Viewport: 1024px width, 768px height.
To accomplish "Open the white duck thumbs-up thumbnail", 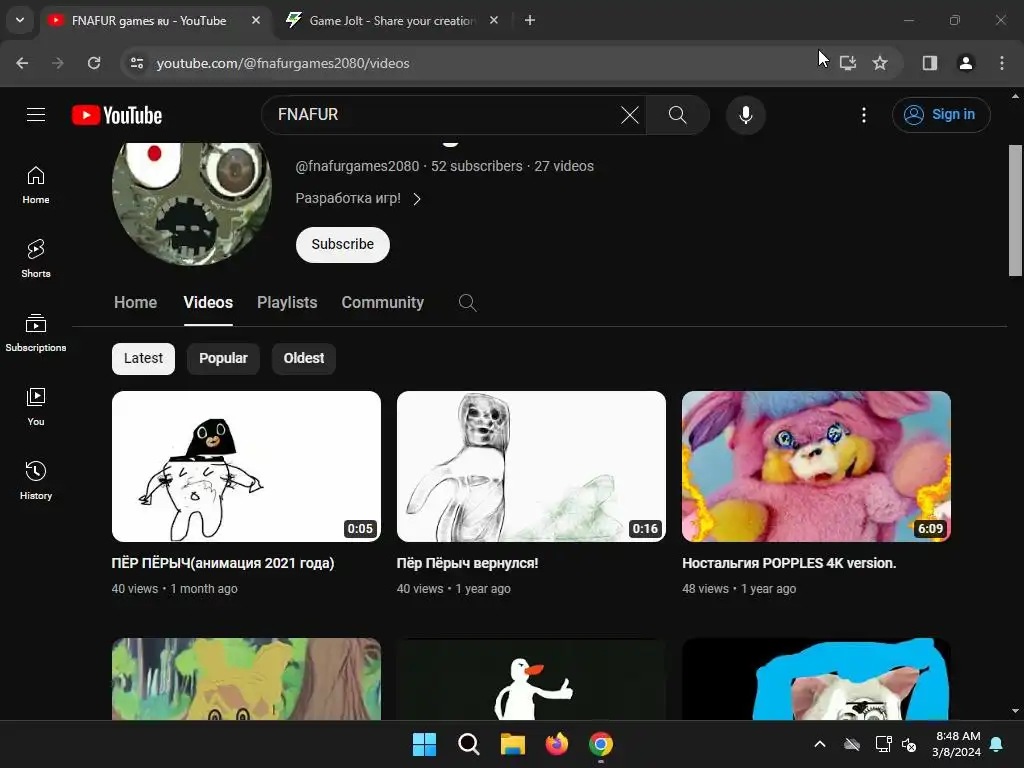I will point(531,679).
